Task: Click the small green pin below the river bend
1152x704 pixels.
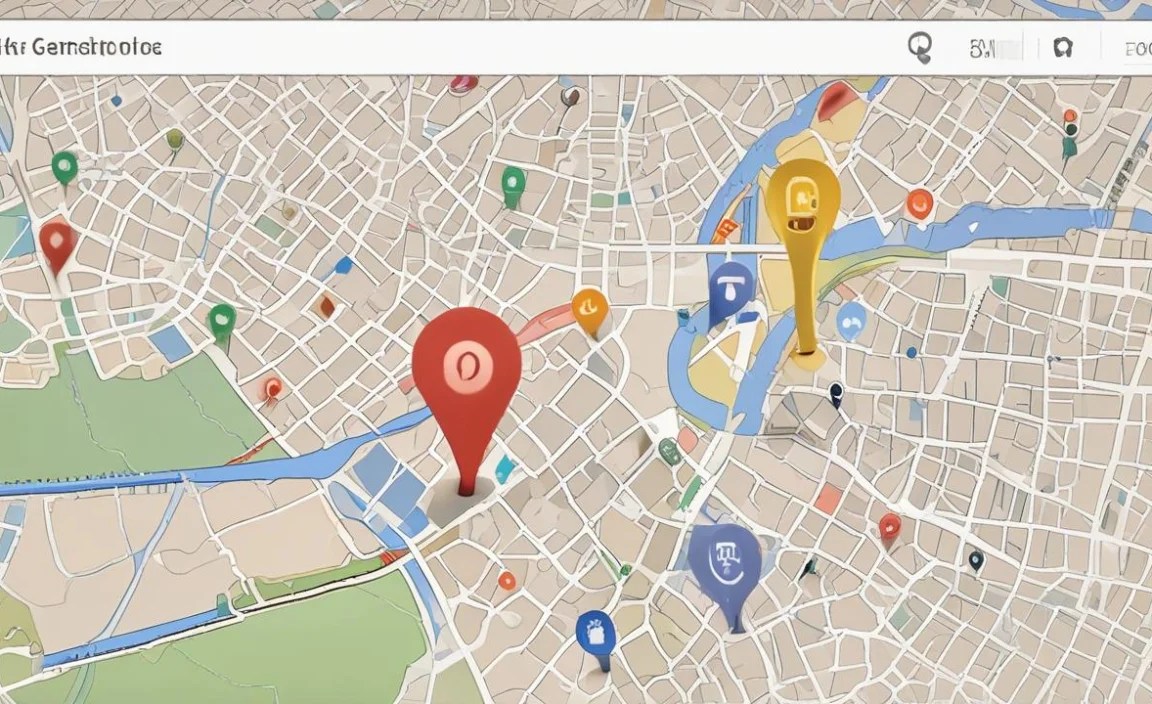Action: [x=669, y=450]
